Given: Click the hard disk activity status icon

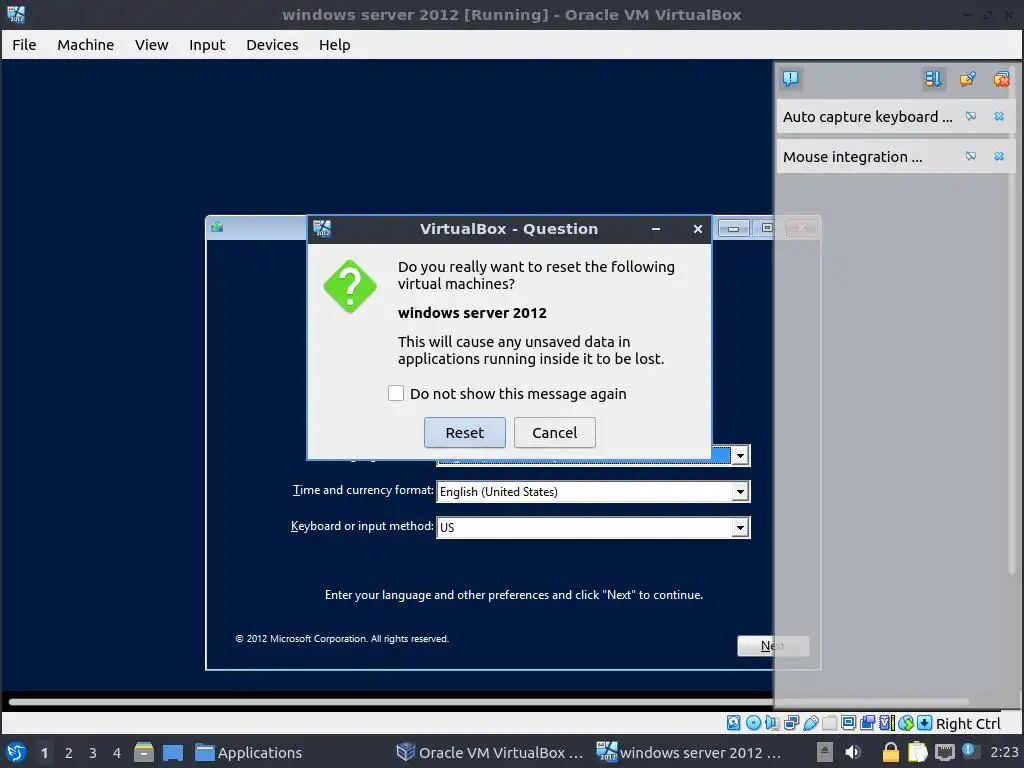Looking at the screenshot, I should click(733, 723).
